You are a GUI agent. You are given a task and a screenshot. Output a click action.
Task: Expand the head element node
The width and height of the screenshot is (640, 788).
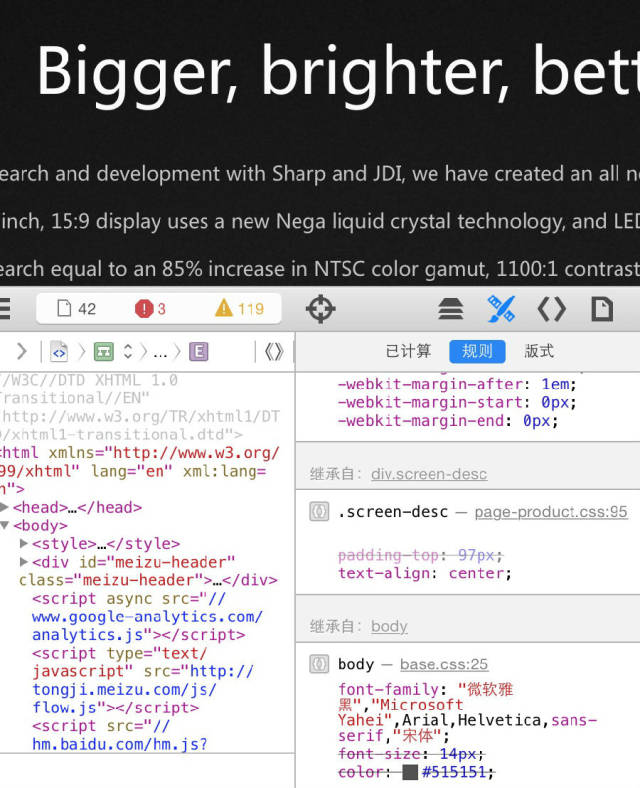pos(5,507)
